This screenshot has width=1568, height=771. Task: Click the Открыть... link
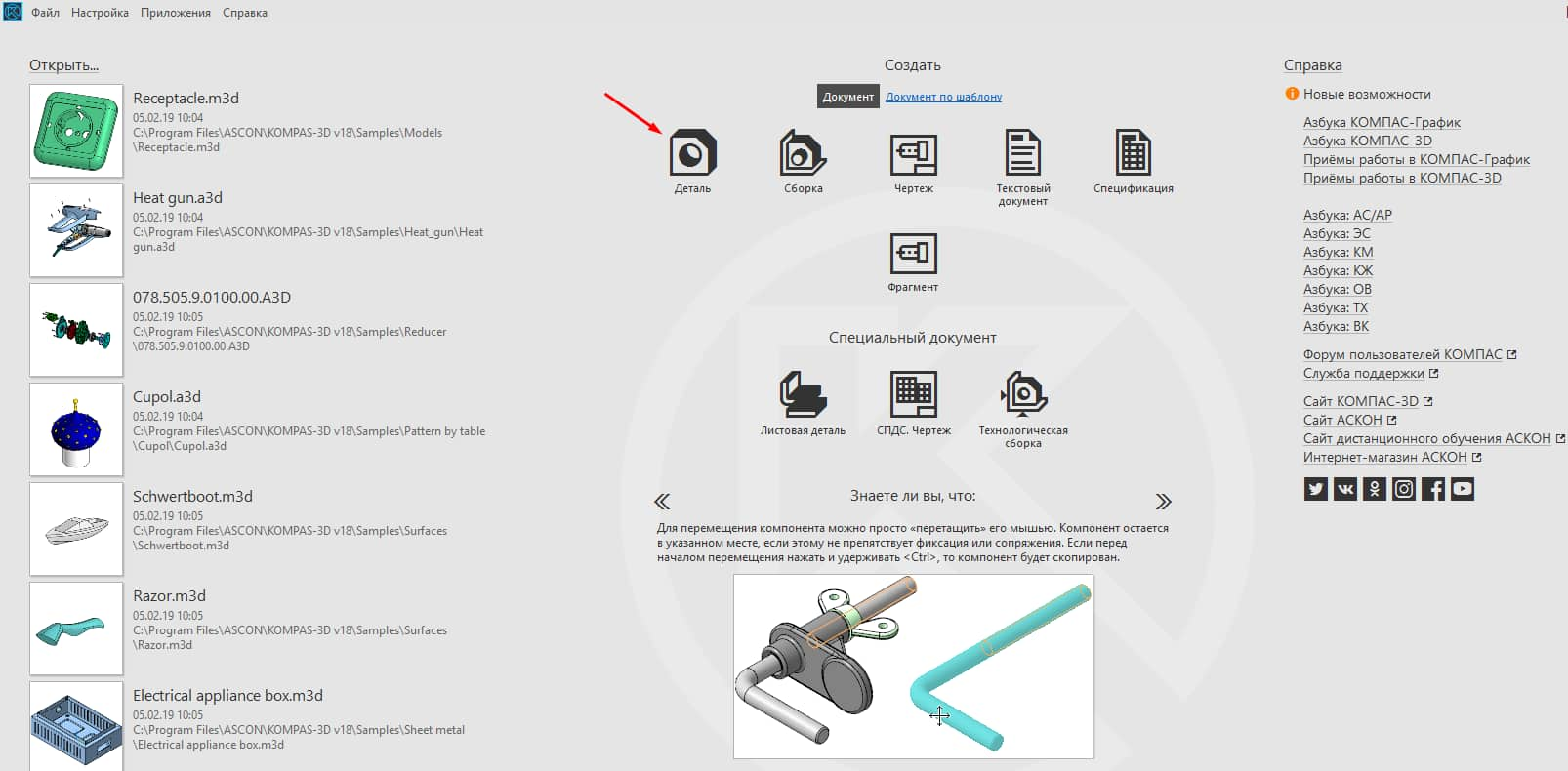point(63,65)
